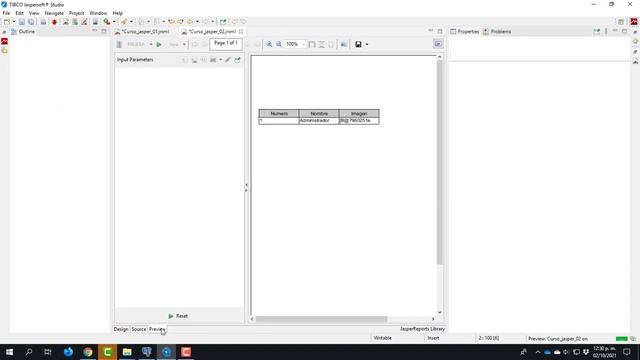Zoom out of the report preview

pos(279,44)
